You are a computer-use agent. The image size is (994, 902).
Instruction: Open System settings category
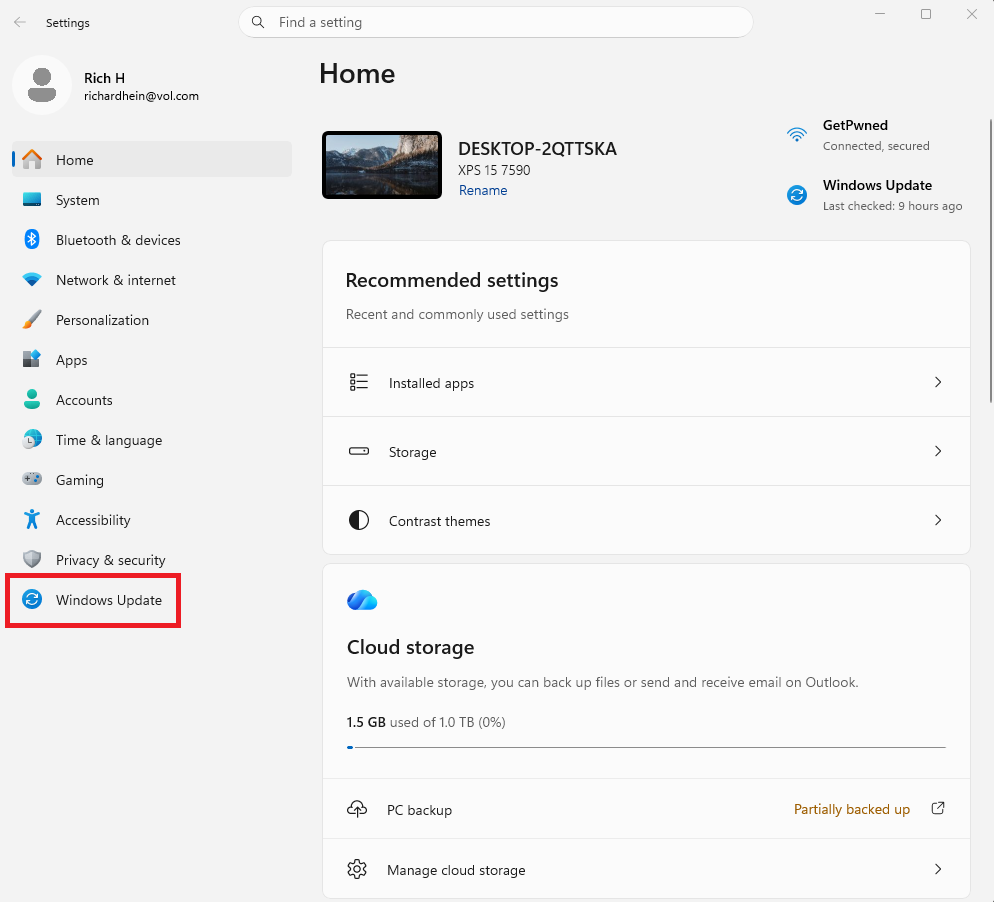(x=152, y=200)
